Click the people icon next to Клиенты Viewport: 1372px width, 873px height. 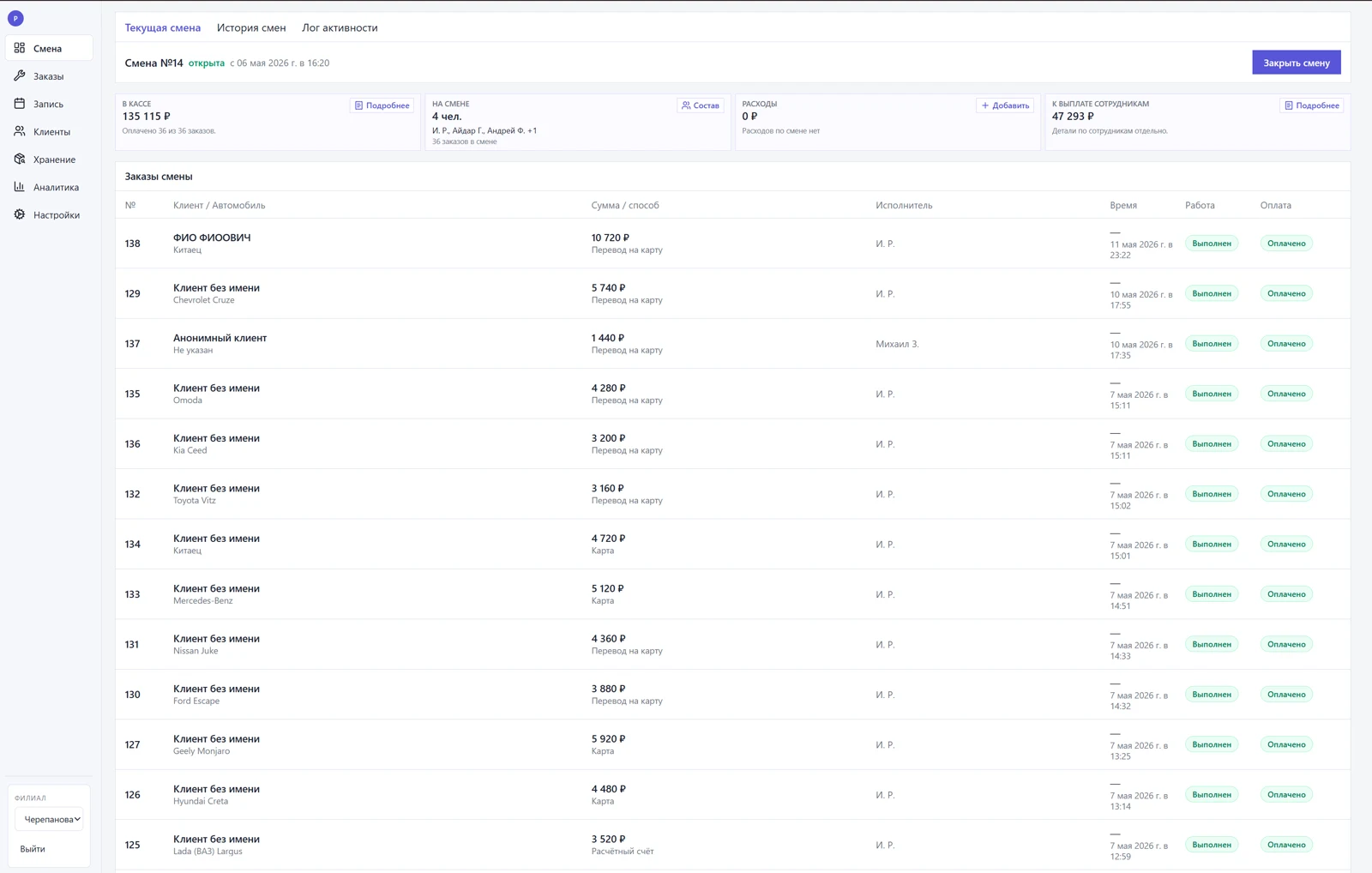click(20, 131)
